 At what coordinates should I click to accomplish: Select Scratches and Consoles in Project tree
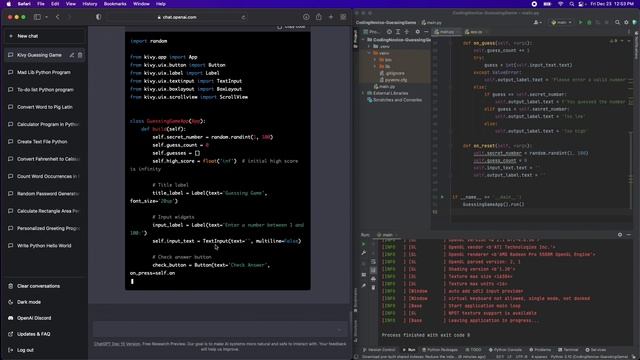point(394,100)
